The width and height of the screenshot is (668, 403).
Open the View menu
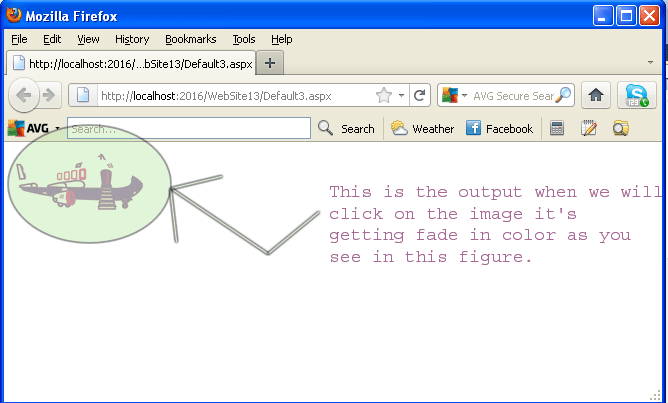pos(88,39)
